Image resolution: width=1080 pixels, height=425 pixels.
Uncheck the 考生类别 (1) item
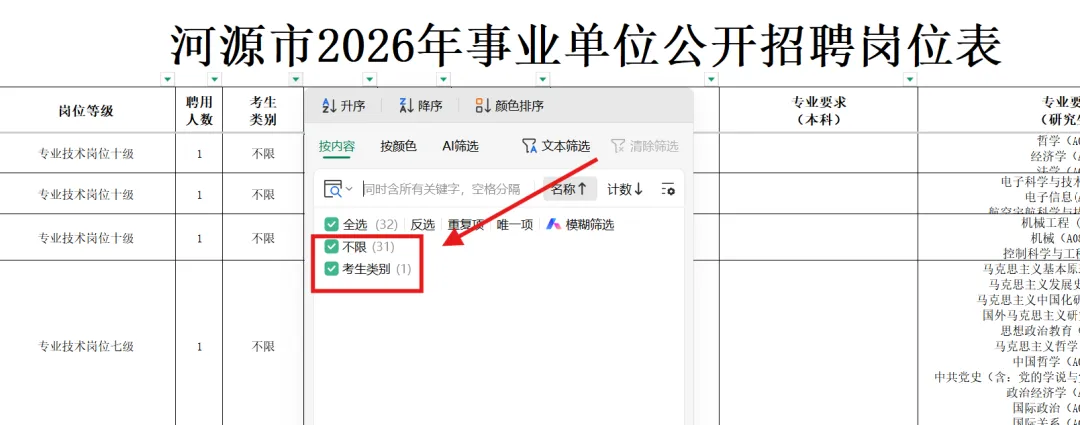pyautogui.click(x=332, y=269)
